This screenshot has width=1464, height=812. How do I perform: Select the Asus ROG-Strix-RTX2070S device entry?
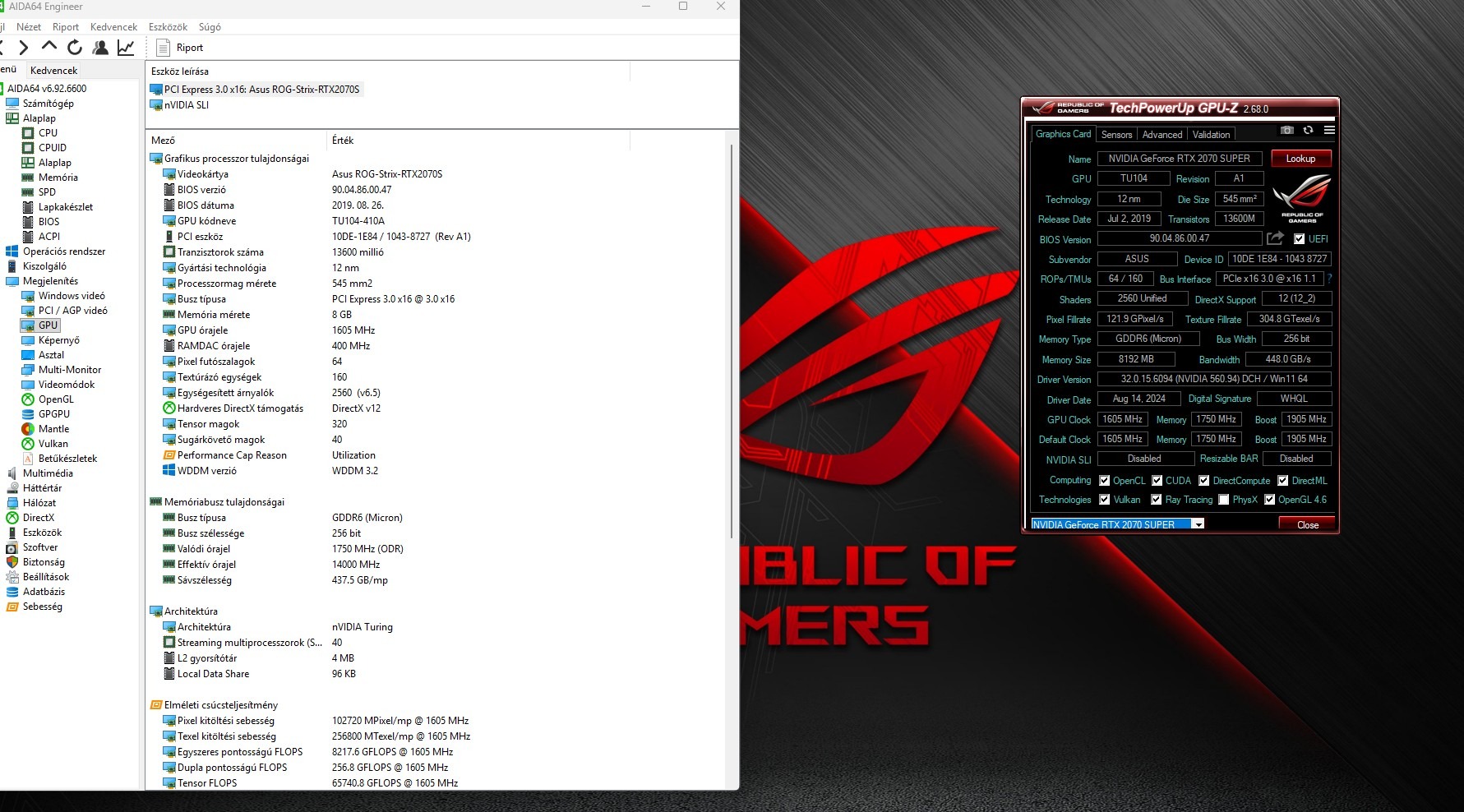[x=256, y=90]
